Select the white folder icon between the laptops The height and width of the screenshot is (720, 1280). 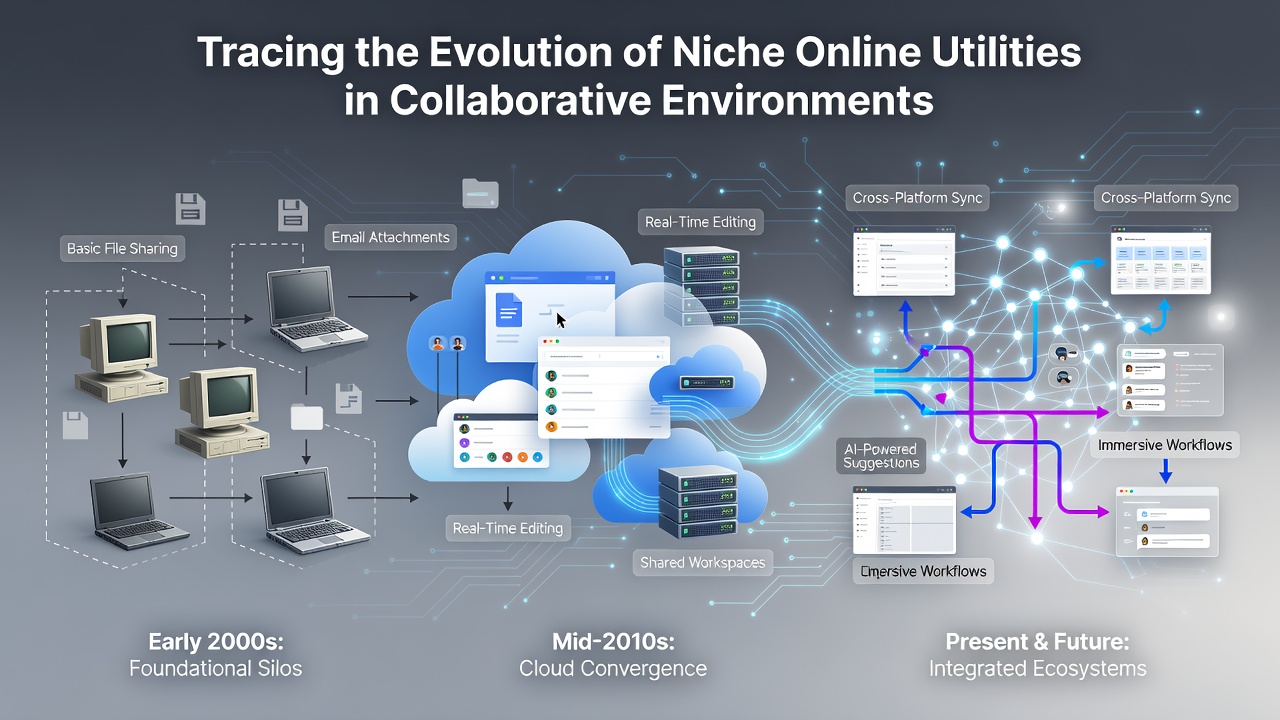pyautogui.click(x=307, y=416)
